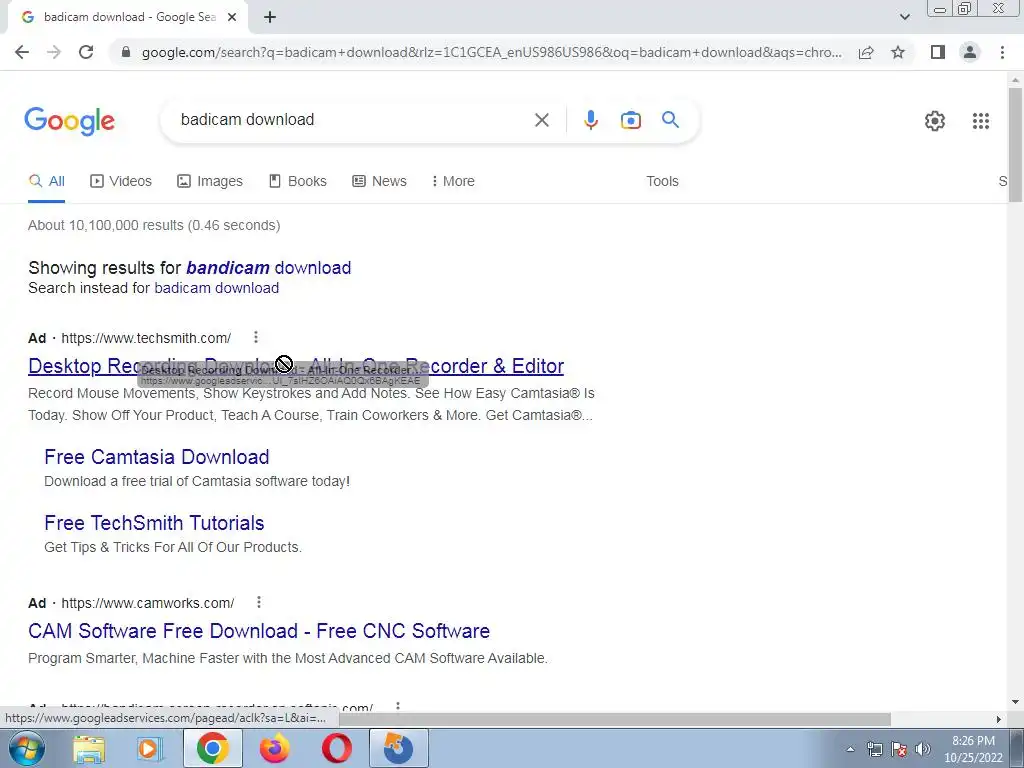Image resolution: width=1024 pixels, height=768 pixels.
Task: Click the horizontal scrollbar right arrow
Action: pyautogui.click(x=998, y=719)
